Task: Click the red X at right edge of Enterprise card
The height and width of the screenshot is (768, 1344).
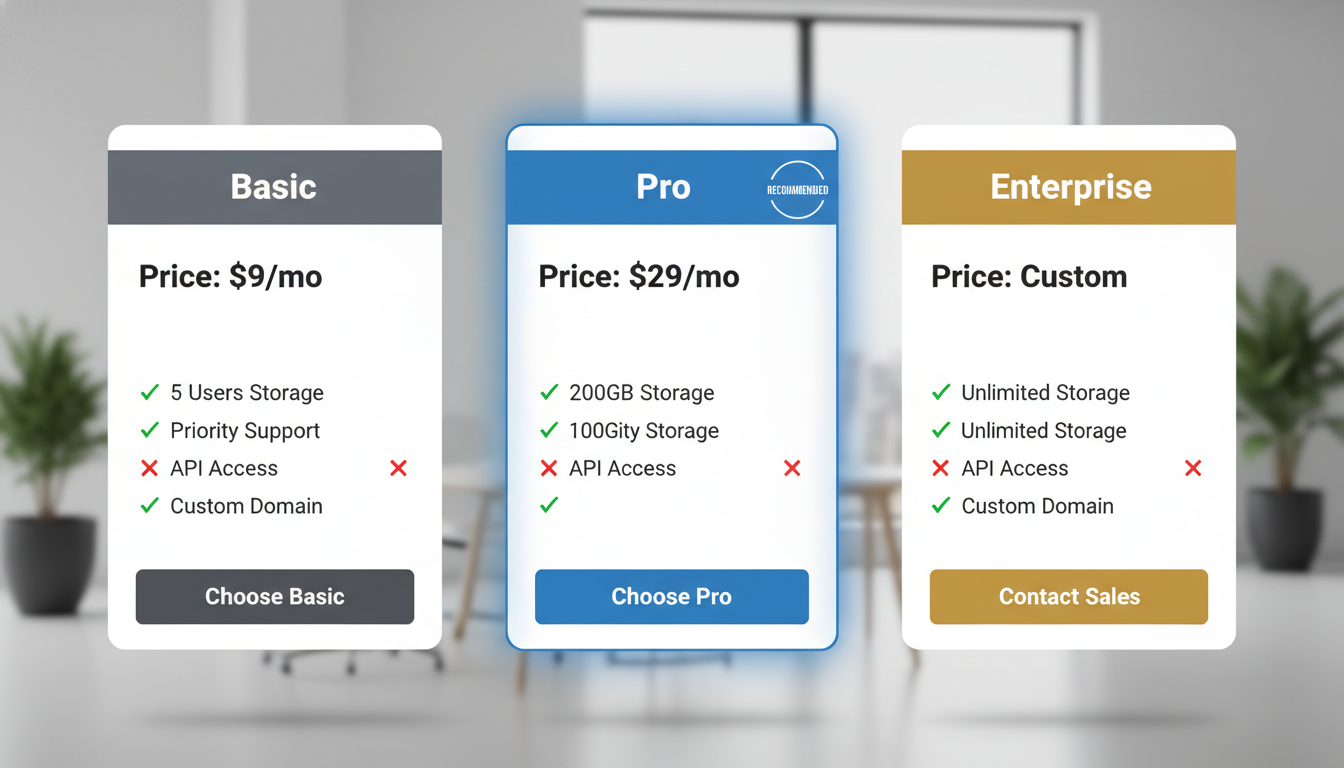Action: pos(1192,468)
